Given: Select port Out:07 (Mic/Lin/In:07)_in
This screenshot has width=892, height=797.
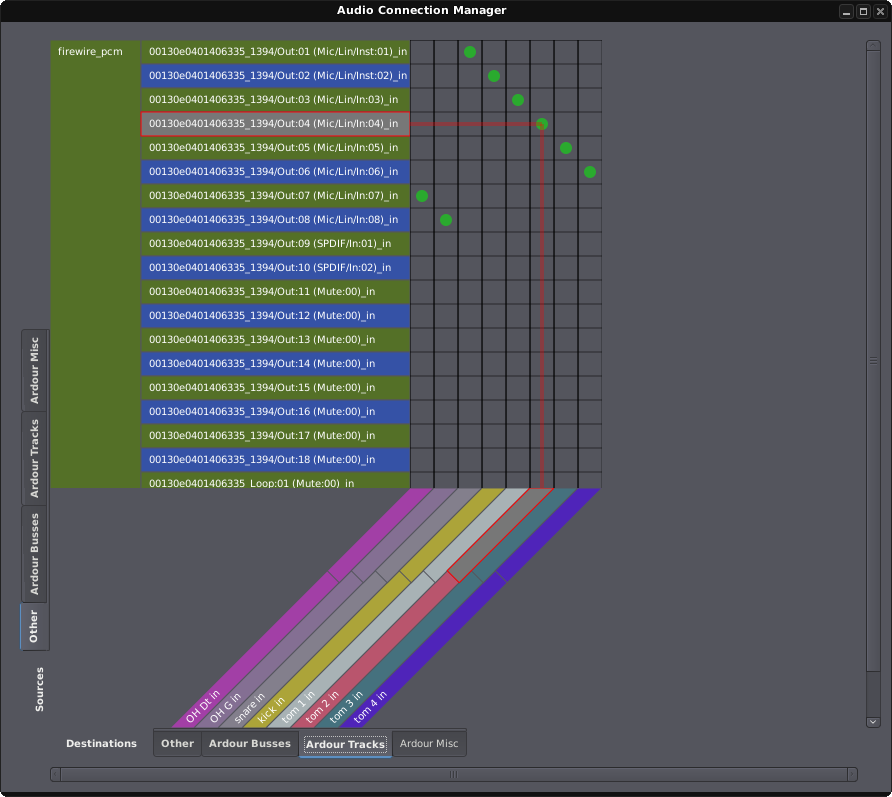Looking at the screenshot, I should tap(275, 196).
